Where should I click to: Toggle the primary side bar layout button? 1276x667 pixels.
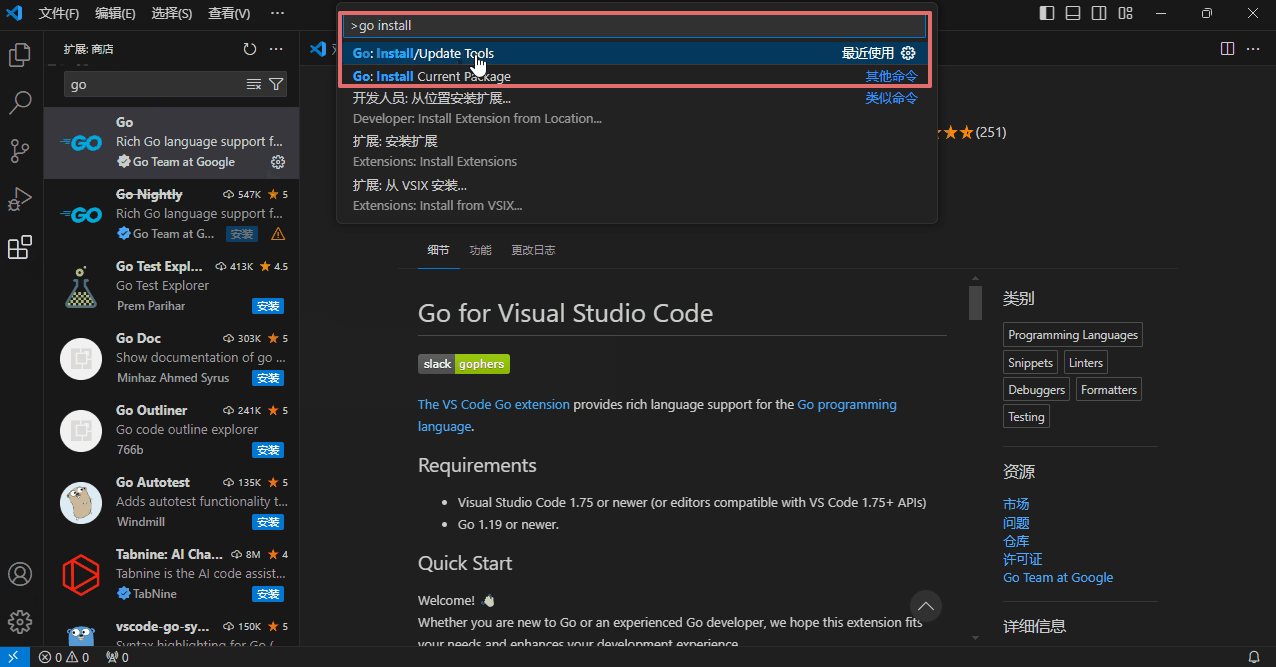tap(1047, 14)
